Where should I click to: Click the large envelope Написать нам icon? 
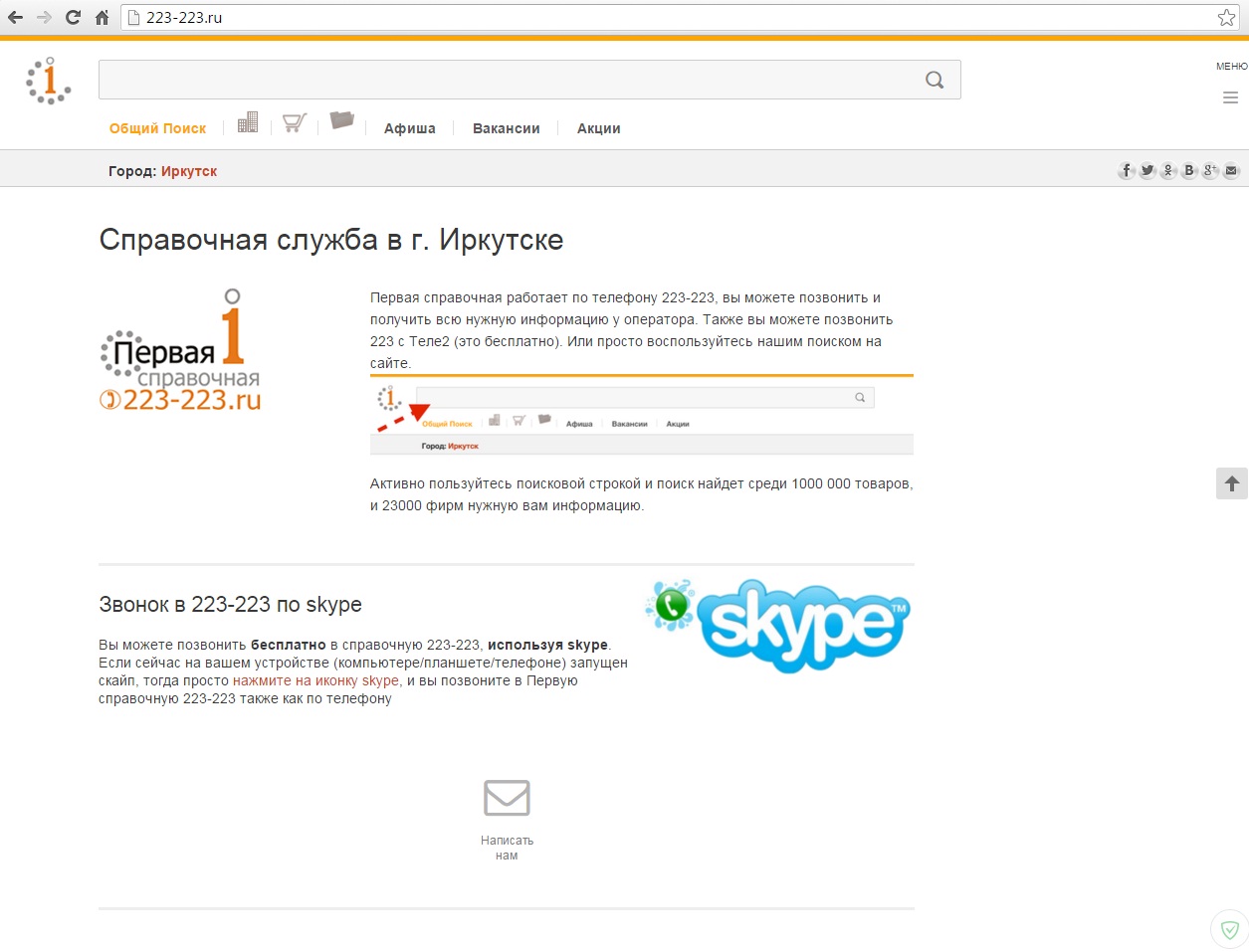[x=507, y=798]
